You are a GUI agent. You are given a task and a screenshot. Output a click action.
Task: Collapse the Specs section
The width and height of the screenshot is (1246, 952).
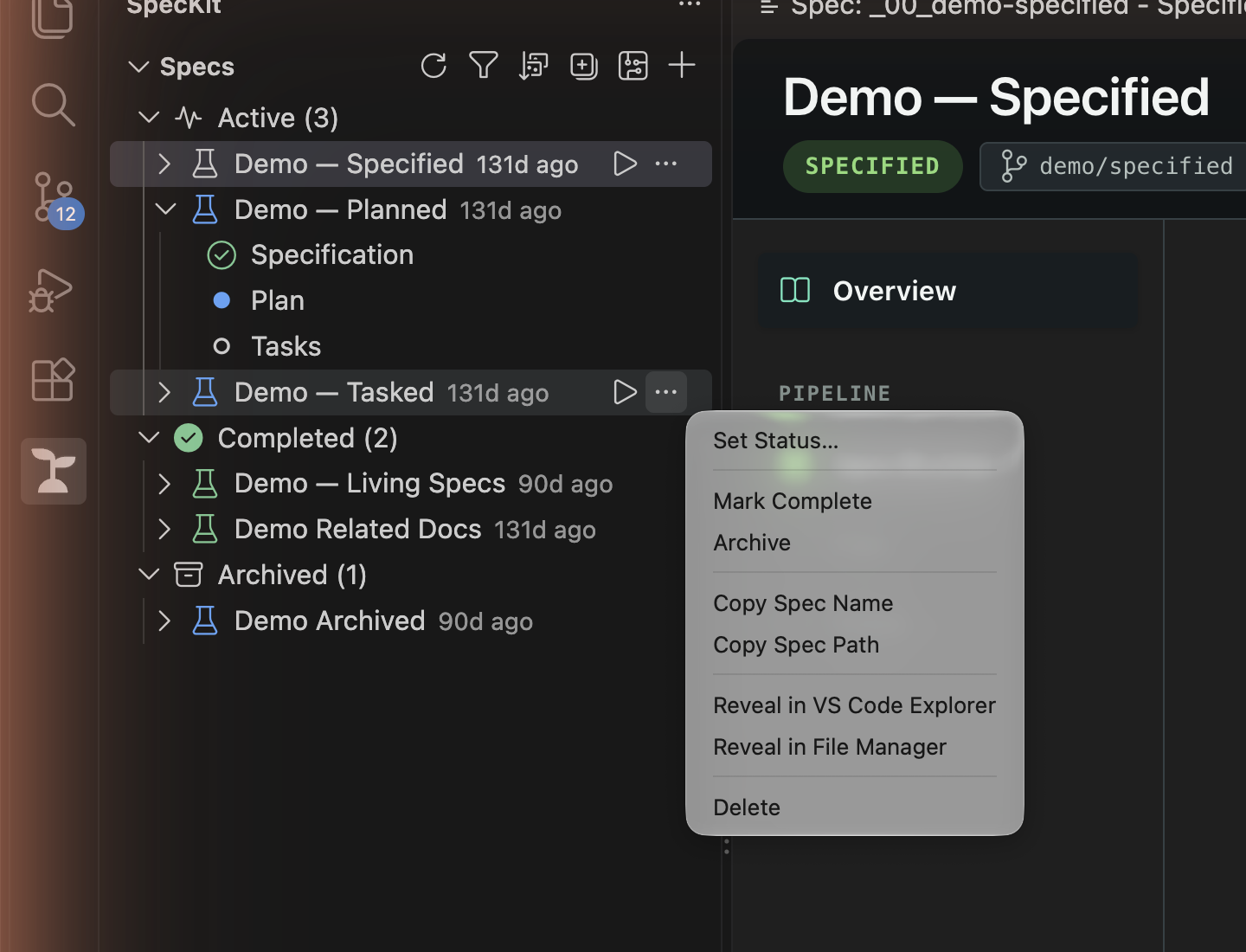(138, 67)
